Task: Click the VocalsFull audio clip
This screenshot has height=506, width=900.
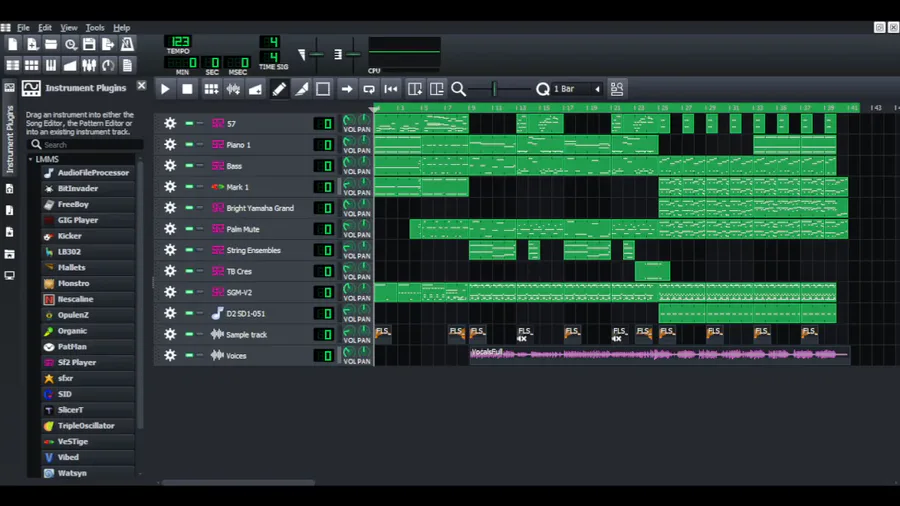Action: pyautogui.click(x=659, y=355)
